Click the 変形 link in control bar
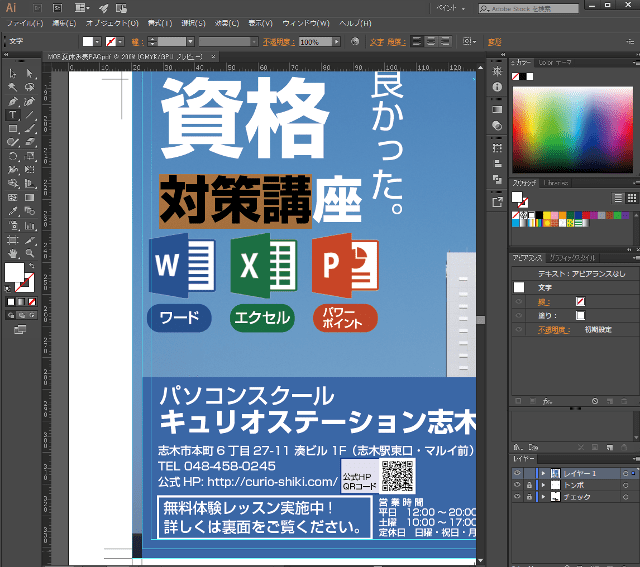Viewport: 640px width, 567px height. pyautogui.click(x=494, y=42)
